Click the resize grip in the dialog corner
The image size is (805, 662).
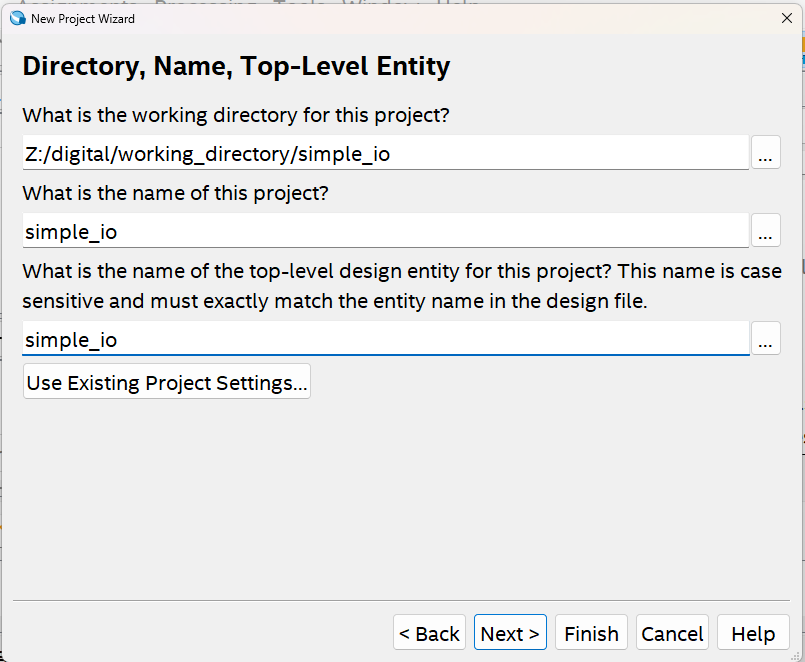pyautogui.click(x=795, y=654)
